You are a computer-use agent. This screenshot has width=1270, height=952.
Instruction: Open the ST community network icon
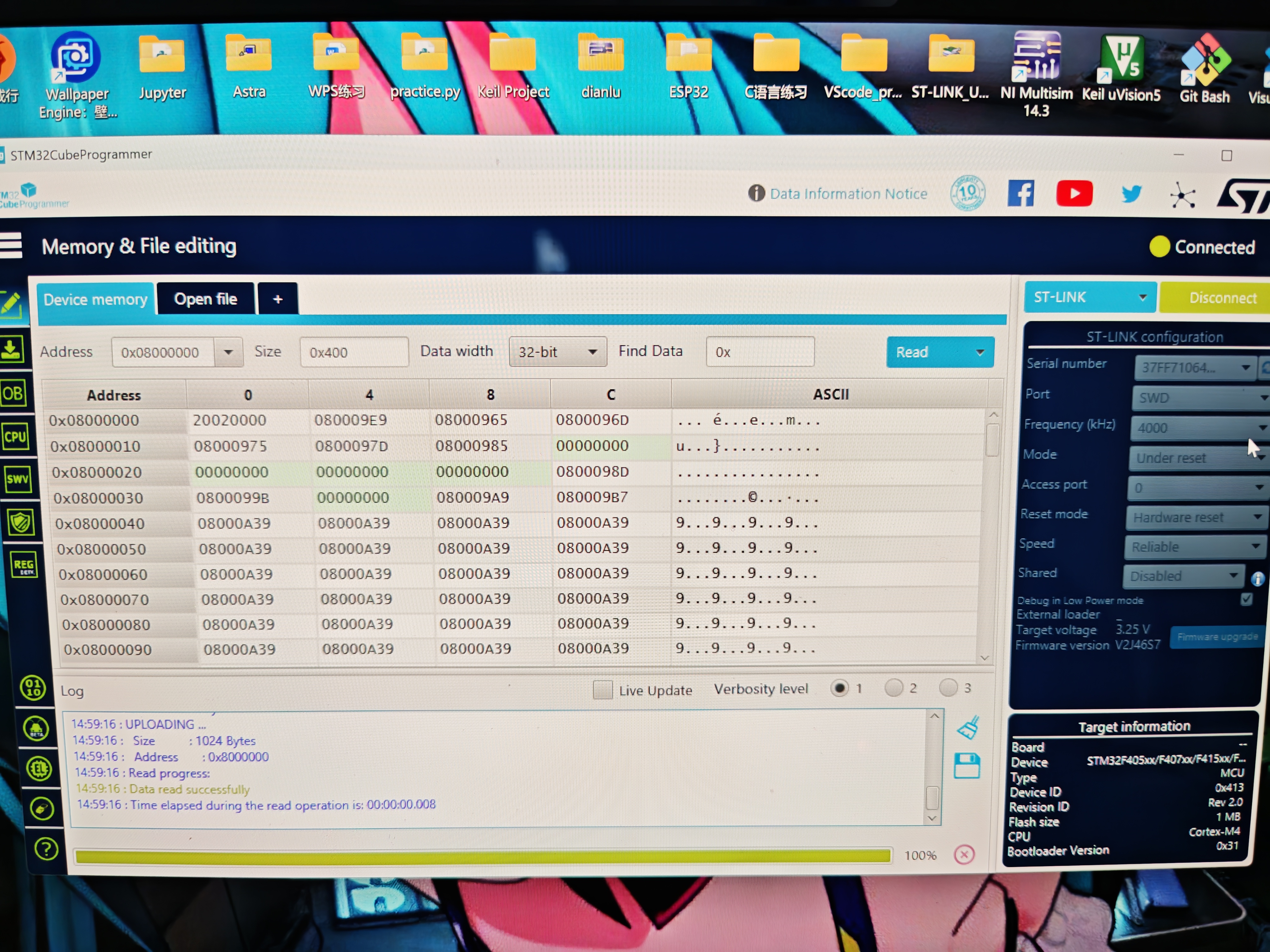(1183, 196)
